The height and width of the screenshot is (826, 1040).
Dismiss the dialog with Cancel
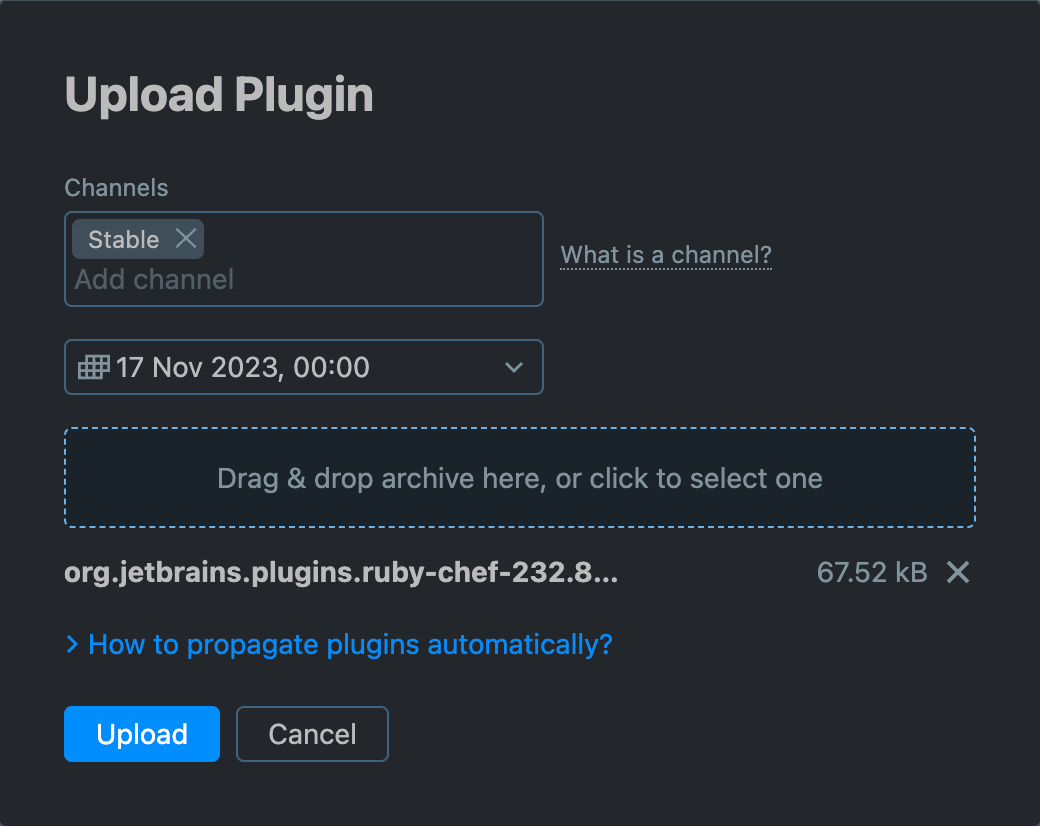[x=312, y=734]
